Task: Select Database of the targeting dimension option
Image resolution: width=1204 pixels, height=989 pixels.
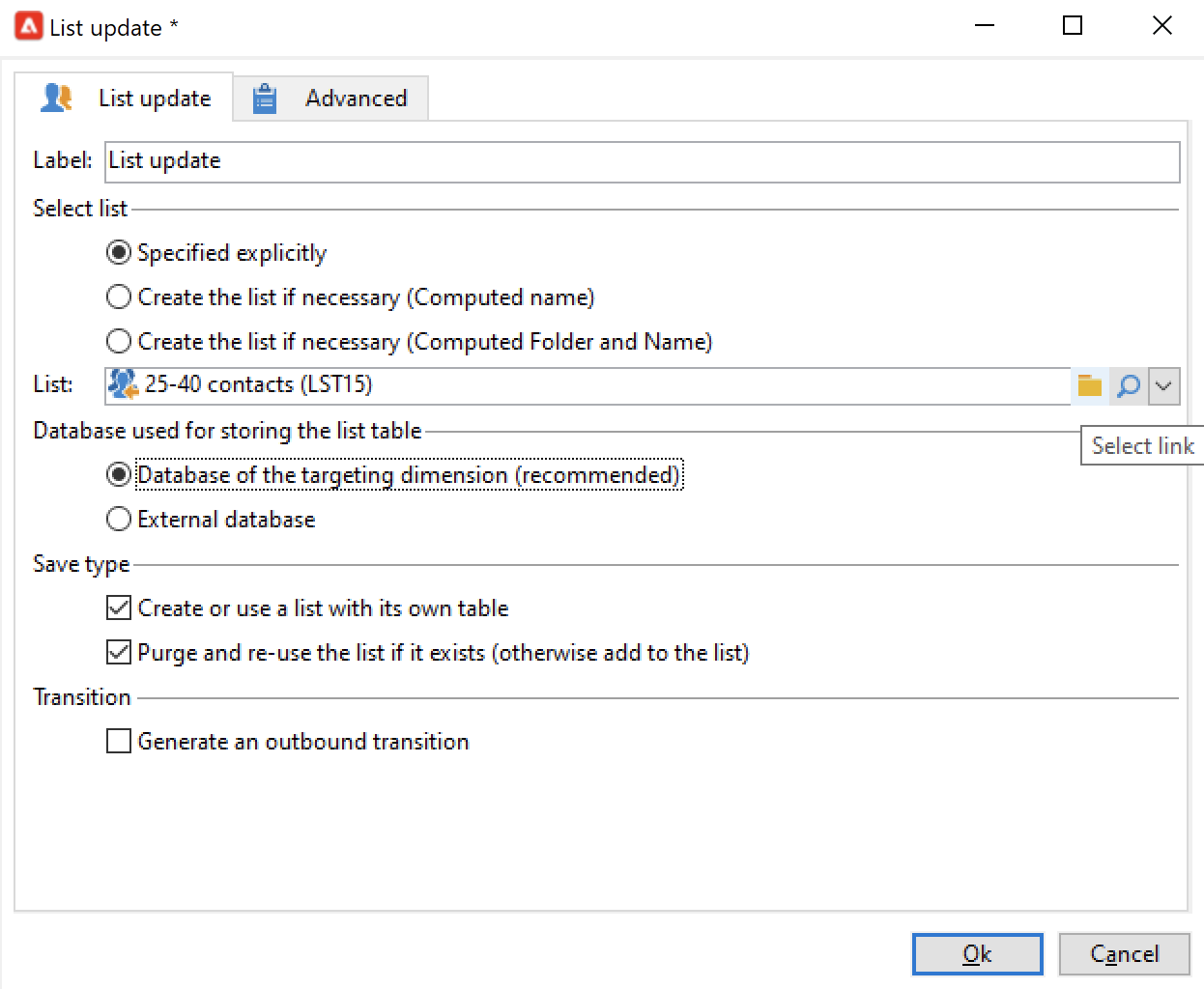Action: pyautogui.click(x=119, y=475)
